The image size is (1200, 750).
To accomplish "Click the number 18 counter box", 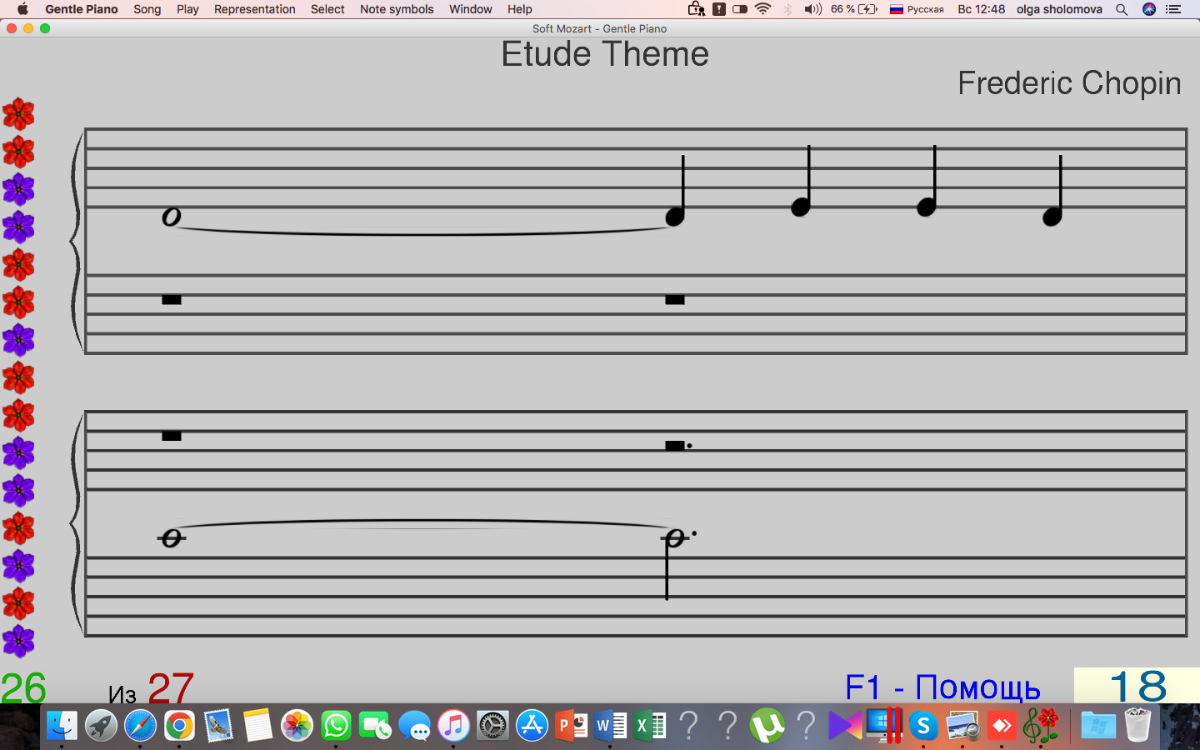I will point(1137,686).
